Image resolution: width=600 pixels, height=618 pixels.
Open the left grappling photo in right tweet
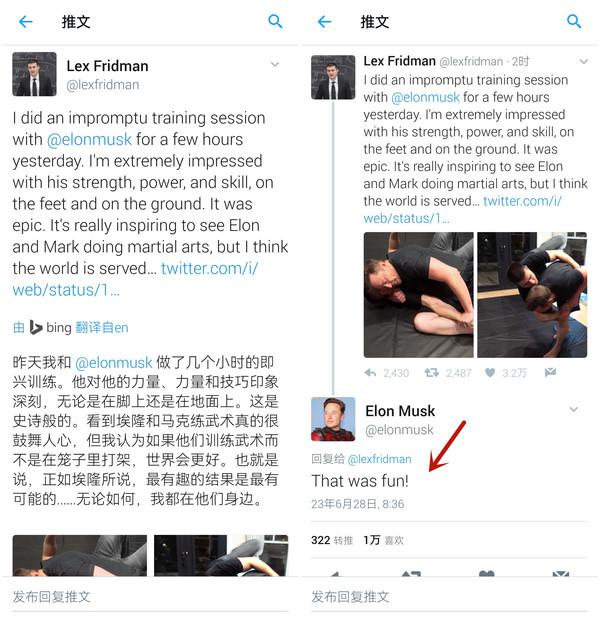coord(418,295)
